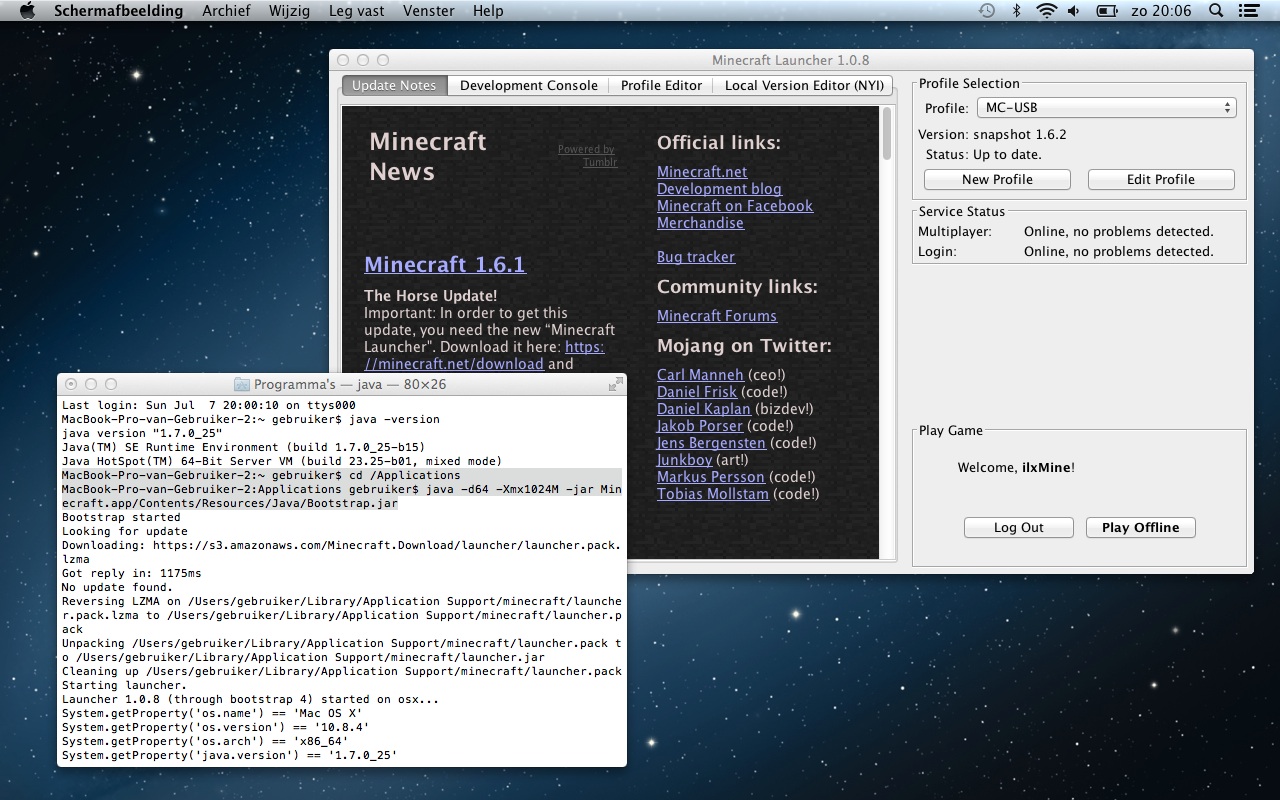Click the volume speaker icon
Screen dimensions: 1280x800
1074,11
